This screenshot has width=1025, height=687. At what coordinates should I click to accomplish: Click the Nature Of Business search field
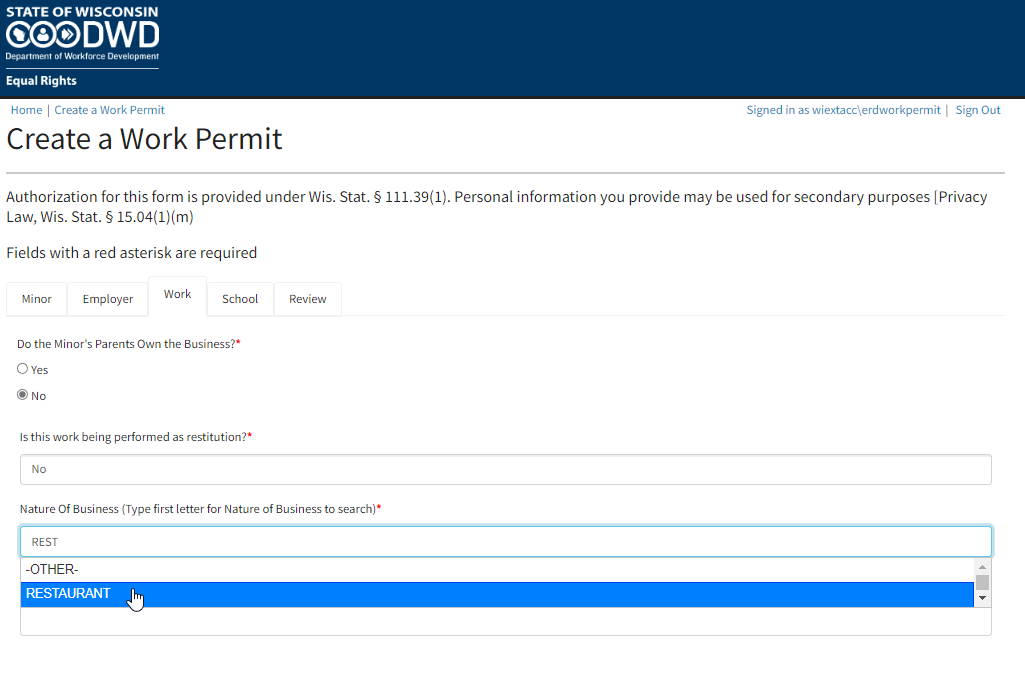(x=505, y=542)
